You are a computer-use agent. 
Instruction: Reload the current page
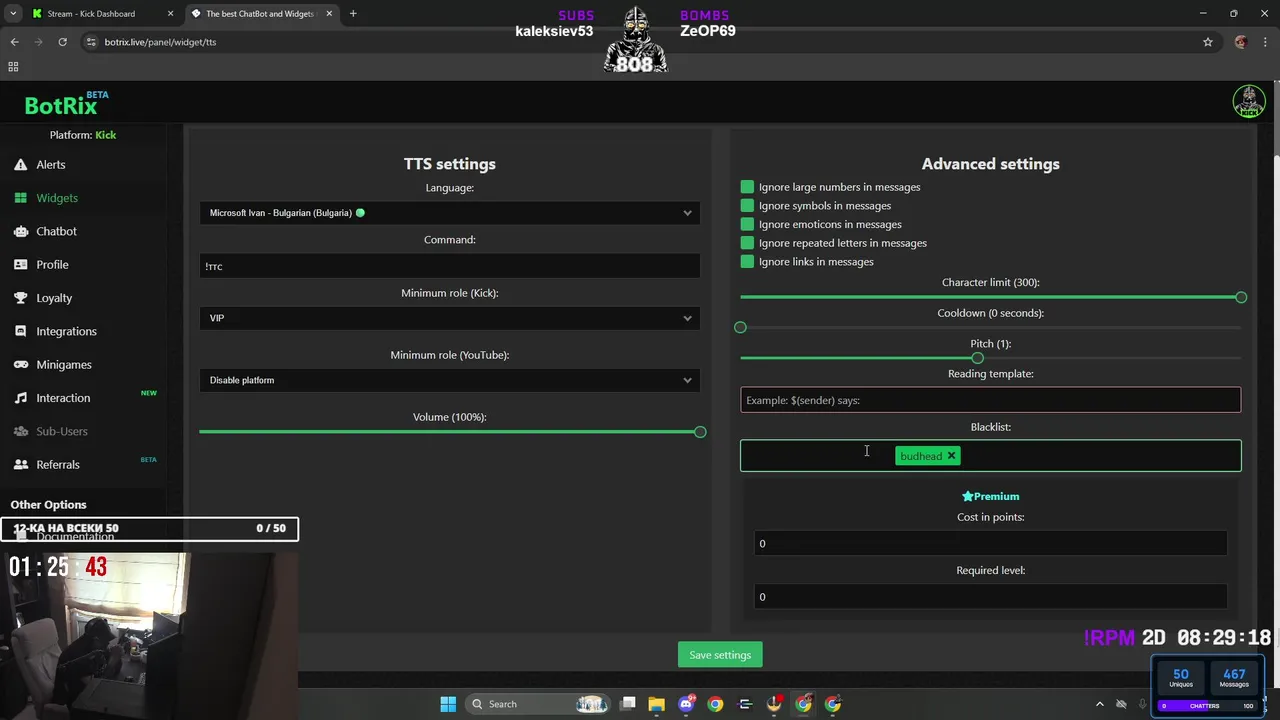coord(62,42)
